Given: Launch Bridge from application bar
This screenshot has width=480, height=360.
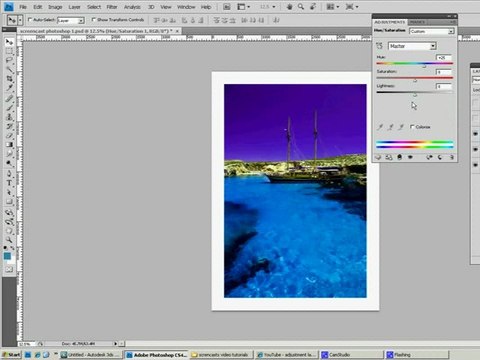Looking at the screenshot, I should click(x=226, y=7).
